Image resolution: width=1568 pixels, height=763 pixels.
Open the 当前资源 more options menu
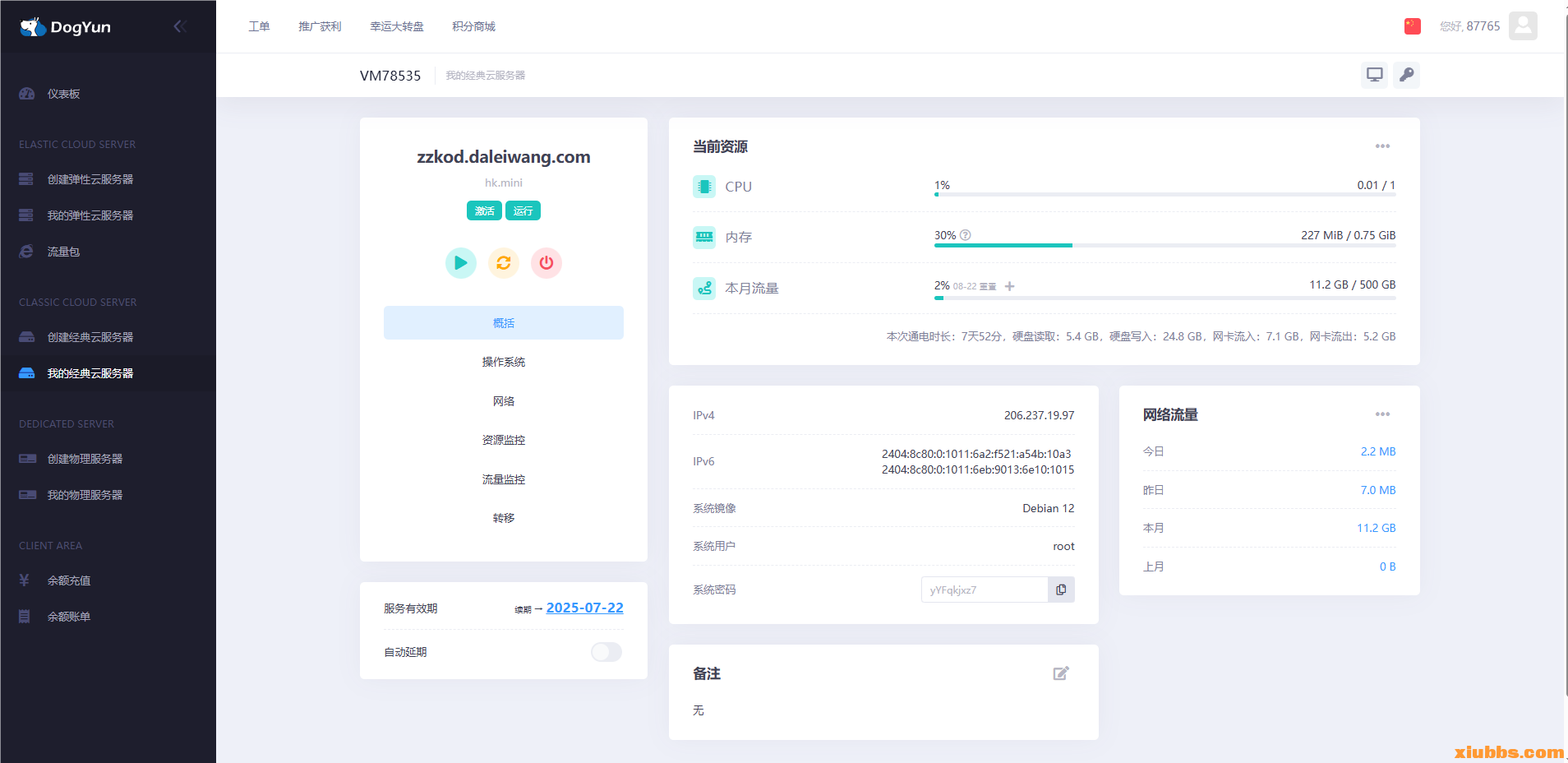point(1382,146)
